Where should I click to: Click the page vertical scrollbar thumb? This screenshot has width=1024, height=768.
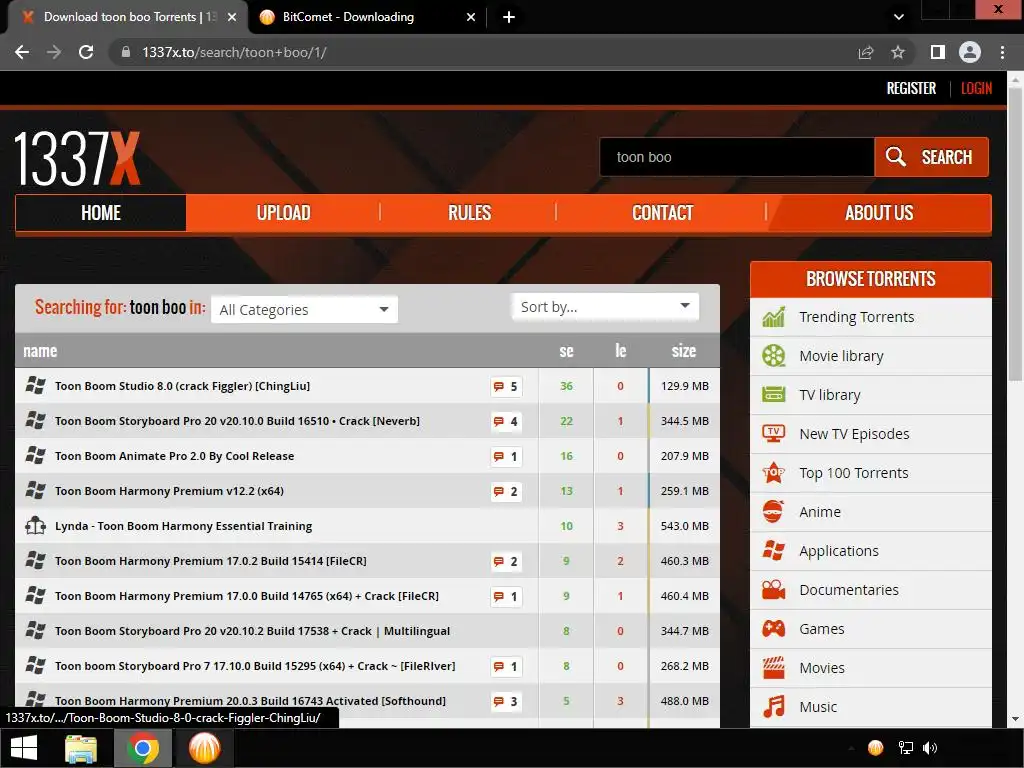coord(1015,234)
